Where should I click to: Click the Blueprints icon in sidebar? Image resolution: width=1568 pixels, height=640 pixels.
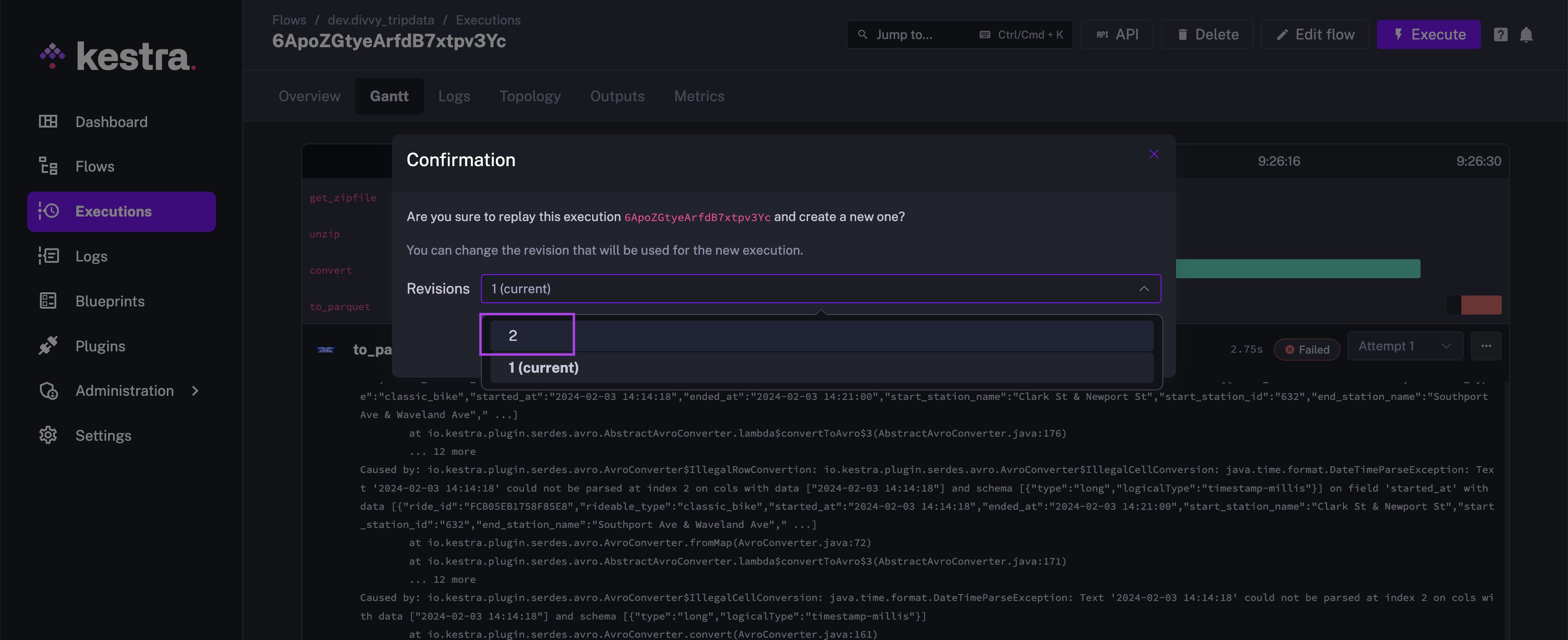48,301
